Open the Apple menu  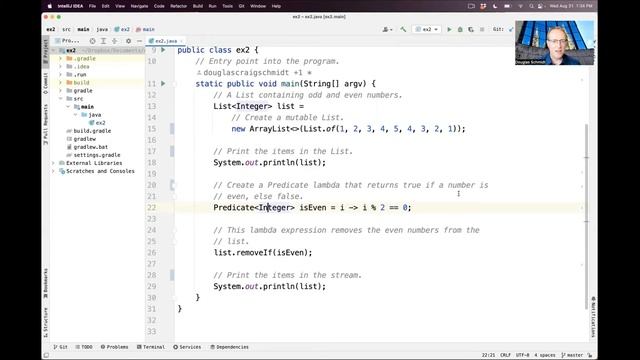point(50,6)
